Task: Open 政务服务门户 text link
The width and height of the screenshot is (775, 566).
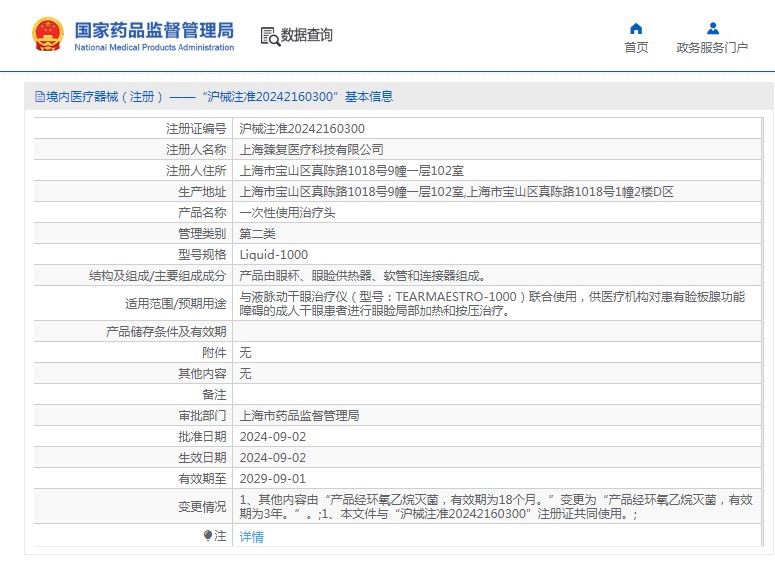Action: tap(712, 47)
